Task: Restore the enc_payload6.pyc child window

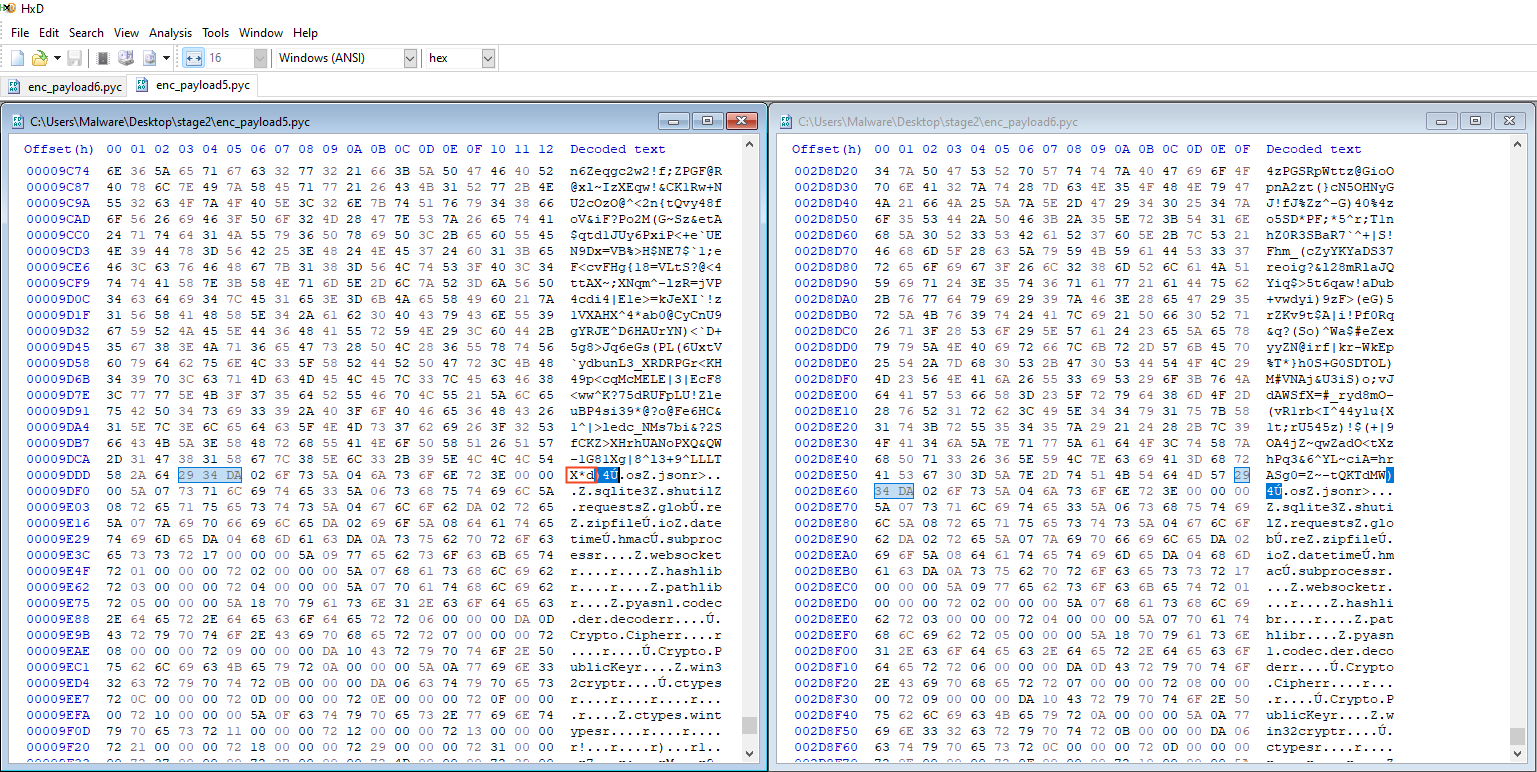Action: pyautogui.click(x=1475, y=121)
